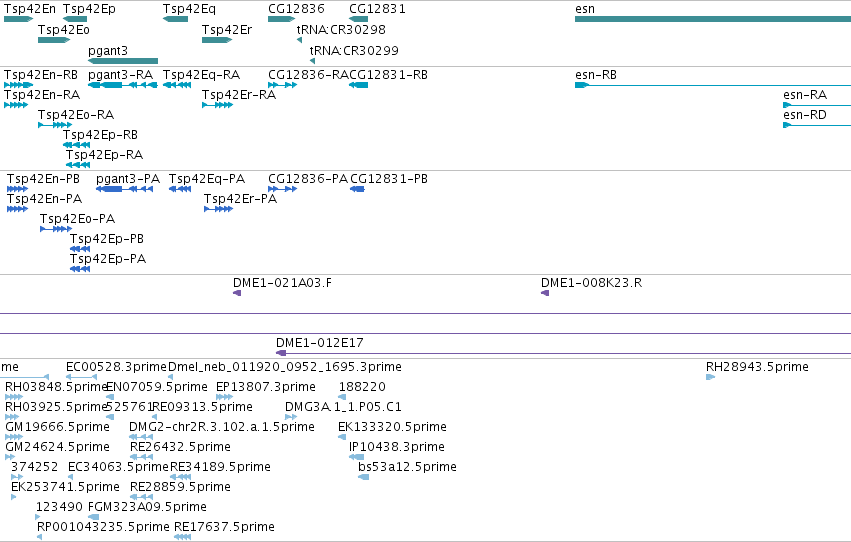Image resolution: width=851 pixels, height=542 pixels.
Task: Select BAC clone DME1-012E17
Action: tap(320, 343)
